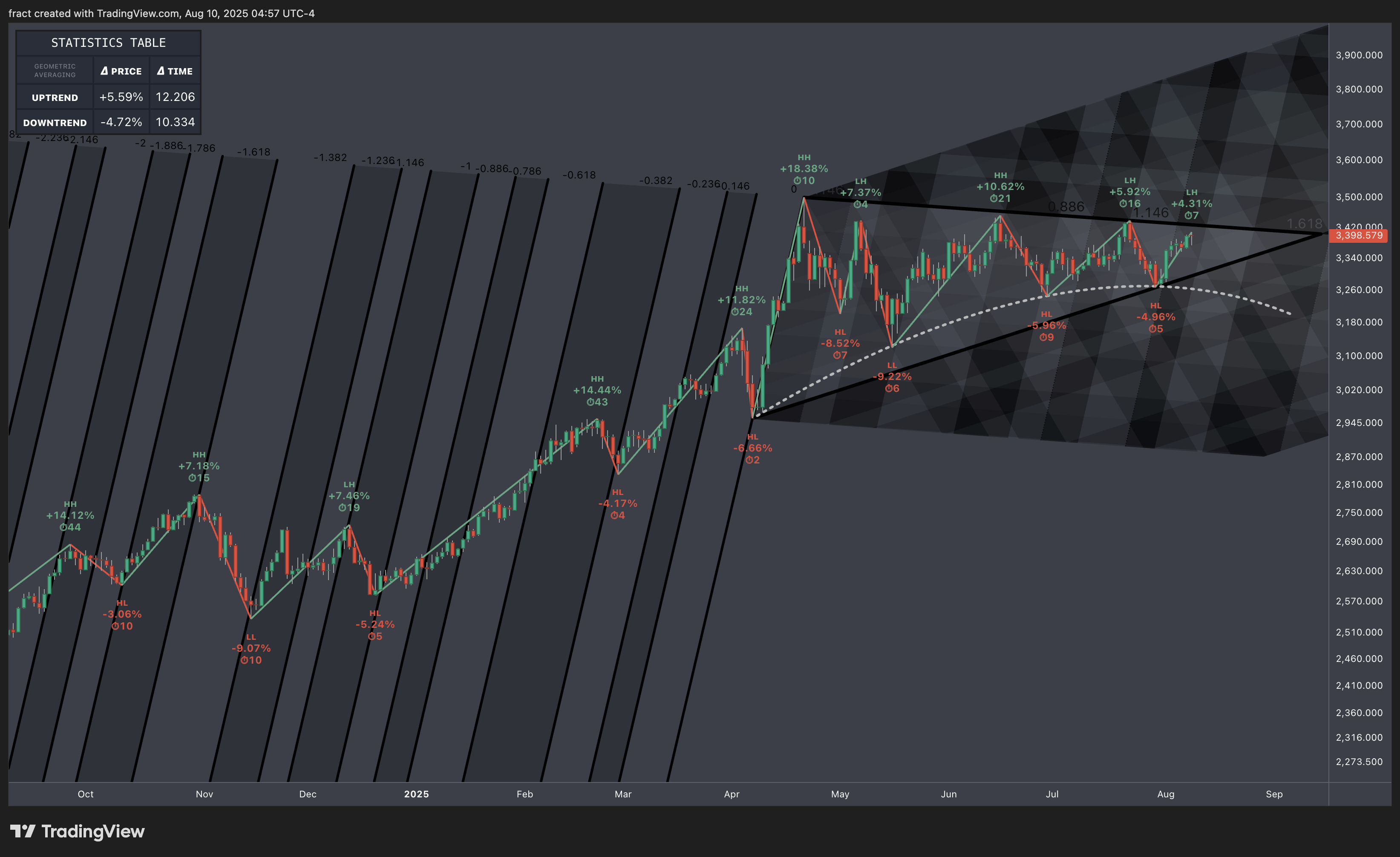Viewport: 1400px width, 857px height.
Task: Click the 2025 year label on the time axis
Action: 417,794
